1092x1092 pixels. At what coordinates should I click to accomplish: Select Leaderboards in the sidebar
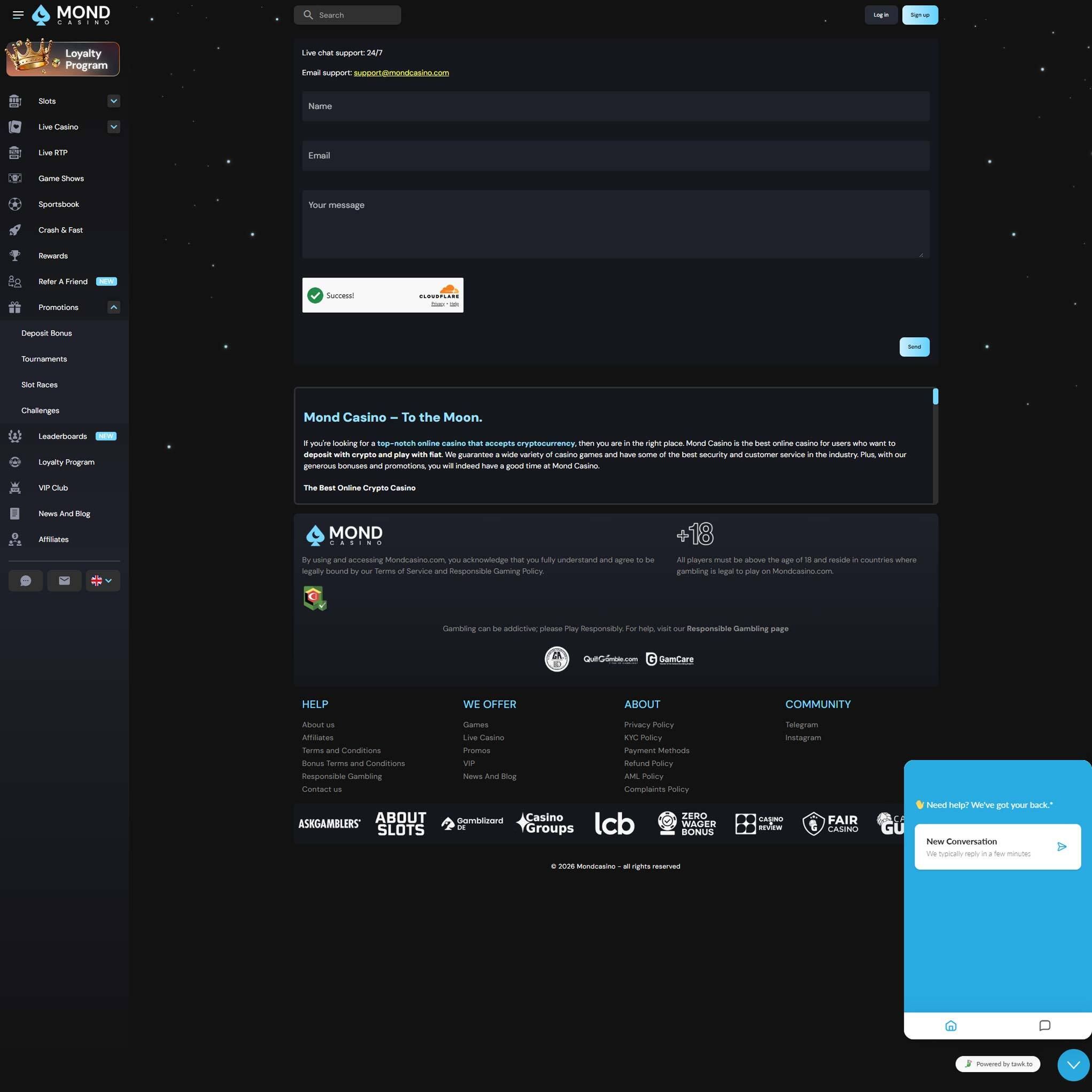[62, 436]
